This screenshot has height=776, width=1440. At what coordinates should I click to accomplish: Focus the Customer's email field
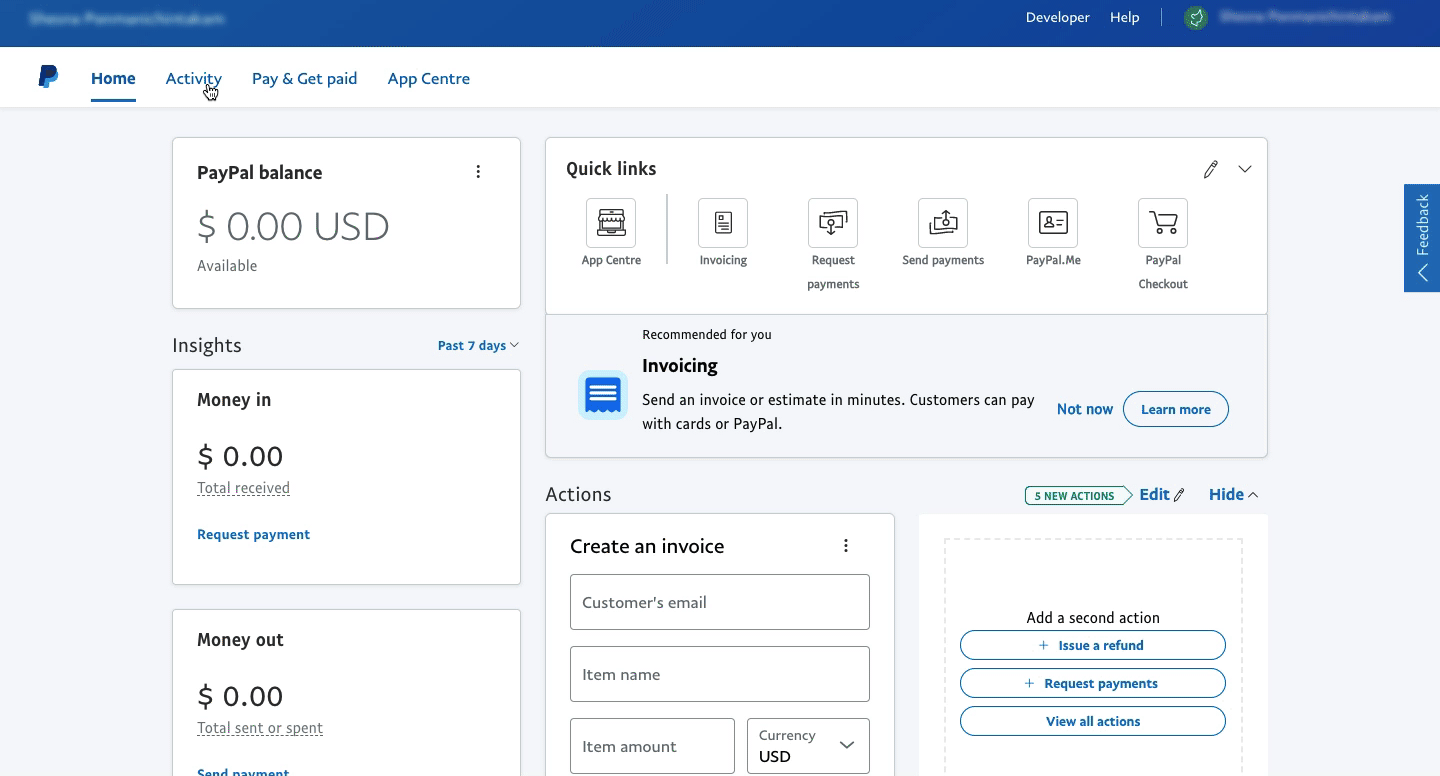pyautogui.click(x=720, y=602)
